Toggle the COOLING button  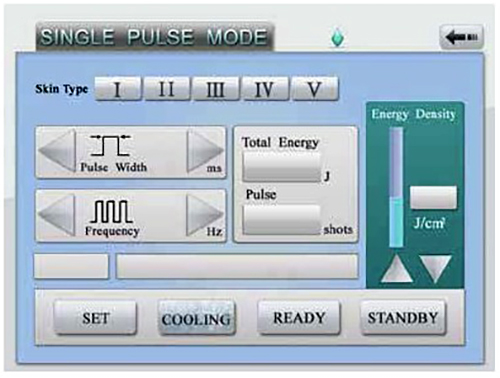pos(196,318)
